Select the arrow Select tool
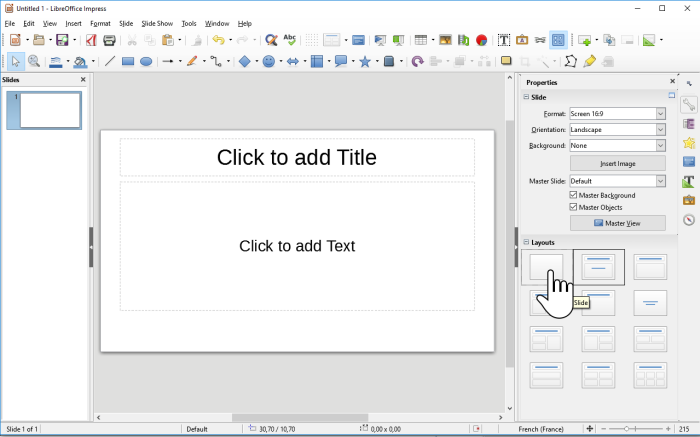The height and width of the screenshot is (437, 700). click(x=16, y=62)
